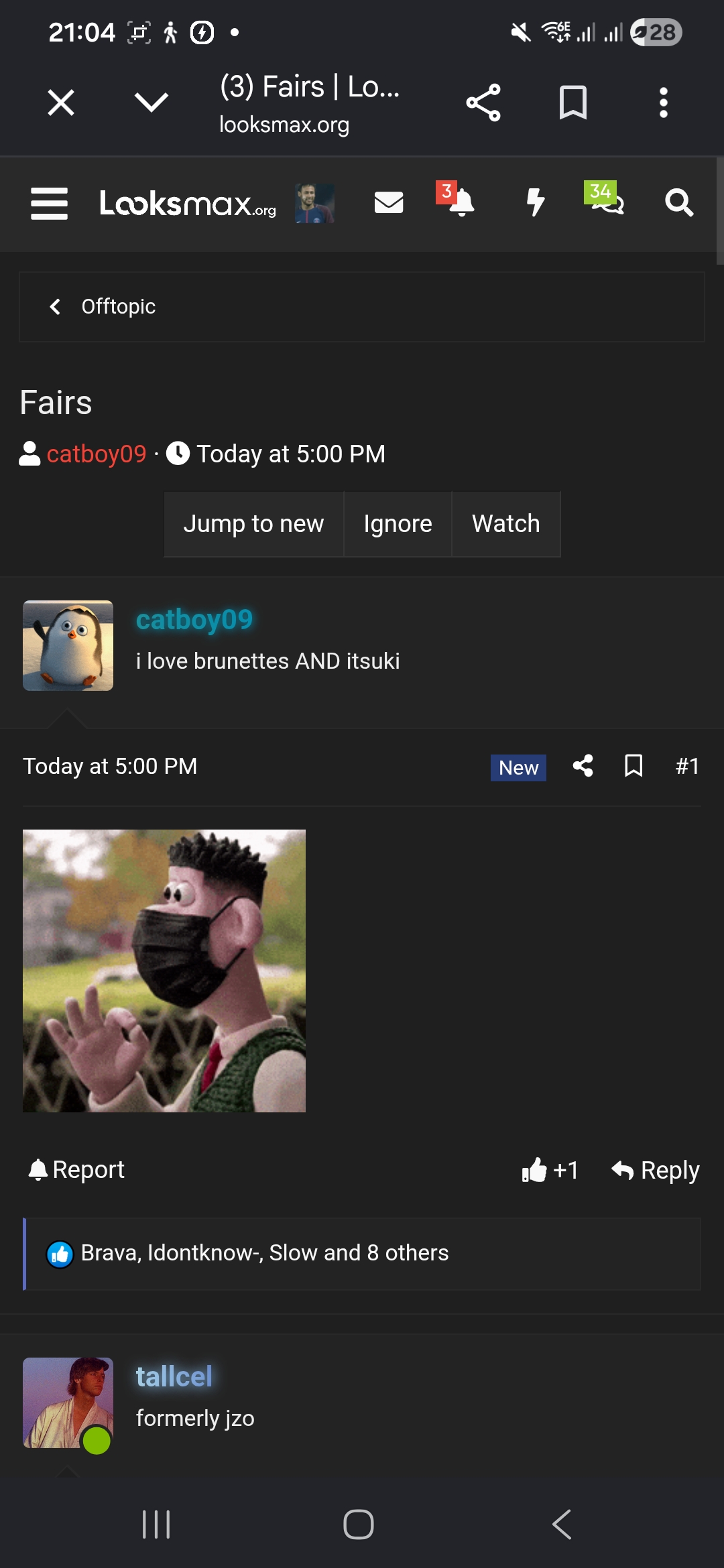Ignore this thread
The image size is (724, 1568).
[x=398, y=524]
